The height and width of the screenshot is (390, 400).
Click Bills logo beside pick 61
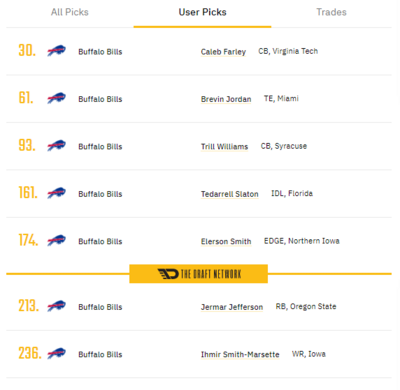click(56, 98)
